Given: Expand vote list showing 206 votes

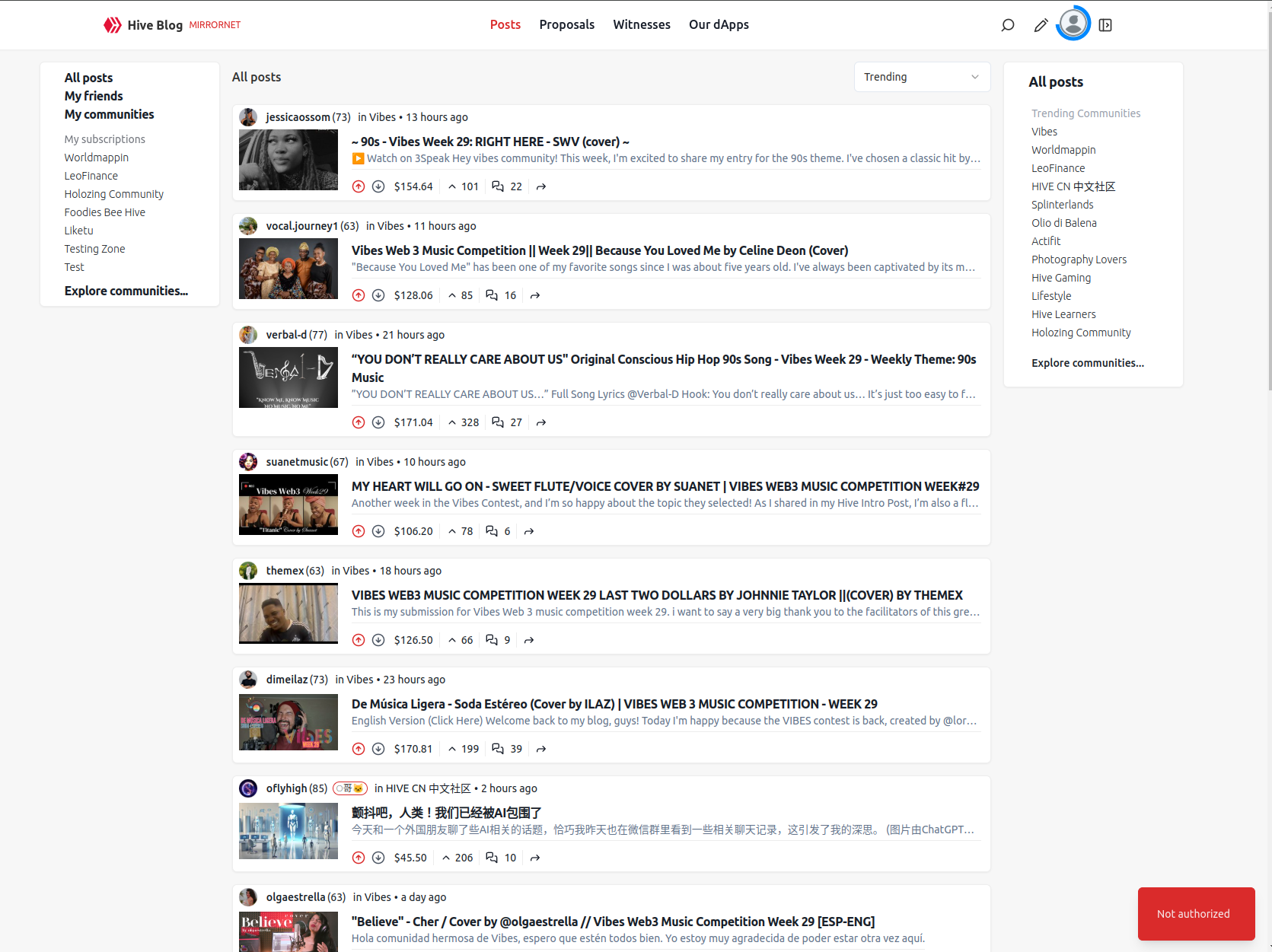Looking at the screenshot, I should point(457,858).
